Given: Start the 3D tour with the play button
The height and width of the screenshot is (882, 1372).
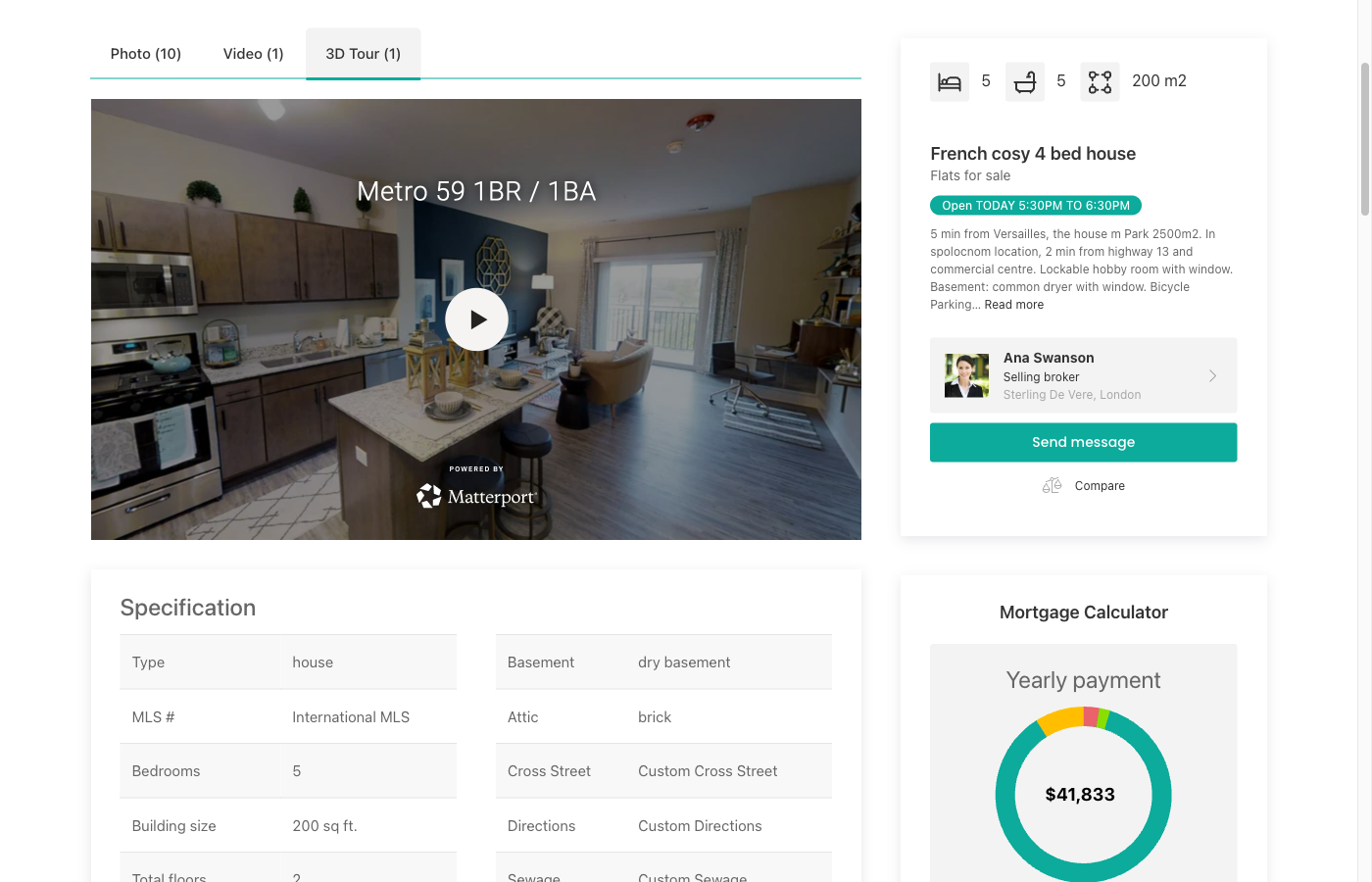Looking at the screenshot, I should coord(476,319).
